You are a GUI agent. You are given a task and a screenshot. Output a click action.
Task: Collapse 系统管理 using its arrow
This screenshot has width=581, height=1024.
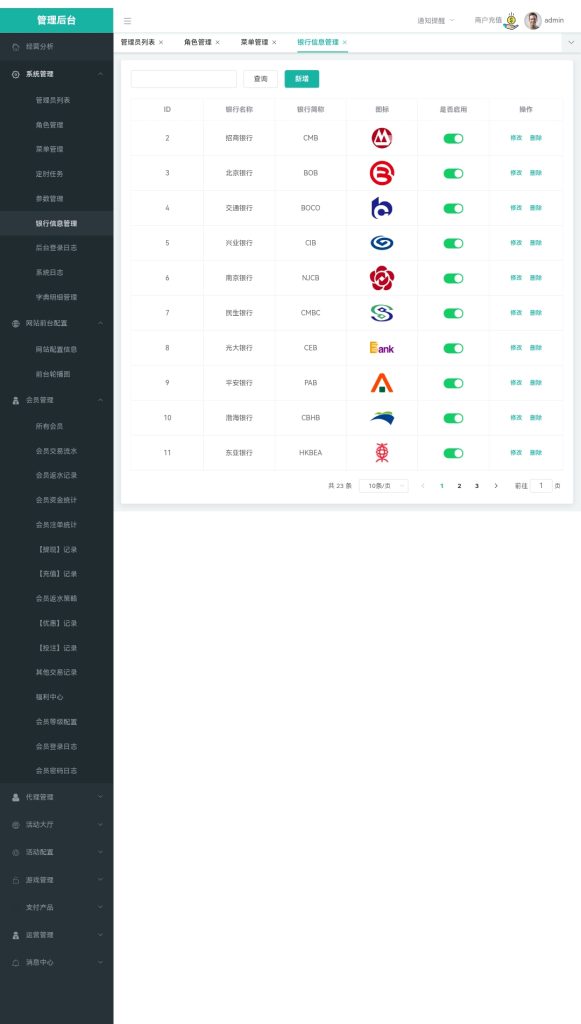point(101,74)
